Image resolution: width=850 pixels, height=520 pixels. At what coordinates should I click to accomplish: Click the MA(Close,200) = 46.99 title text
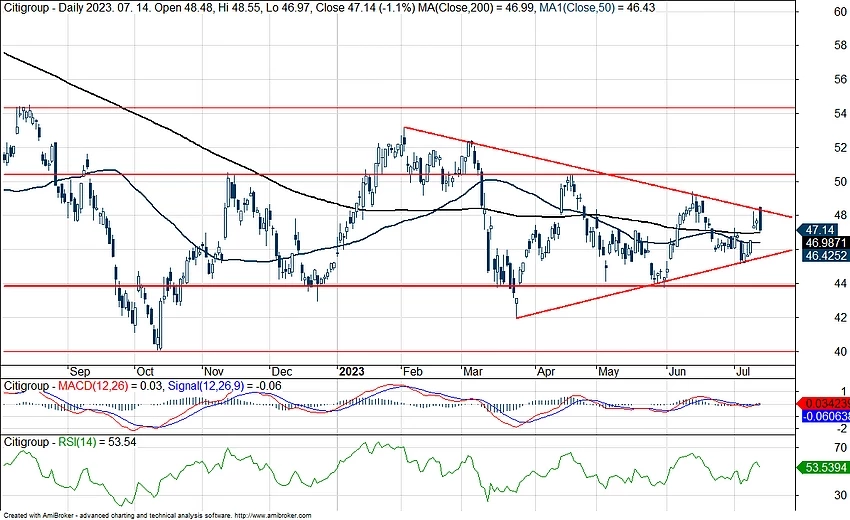tap(476, 8)
